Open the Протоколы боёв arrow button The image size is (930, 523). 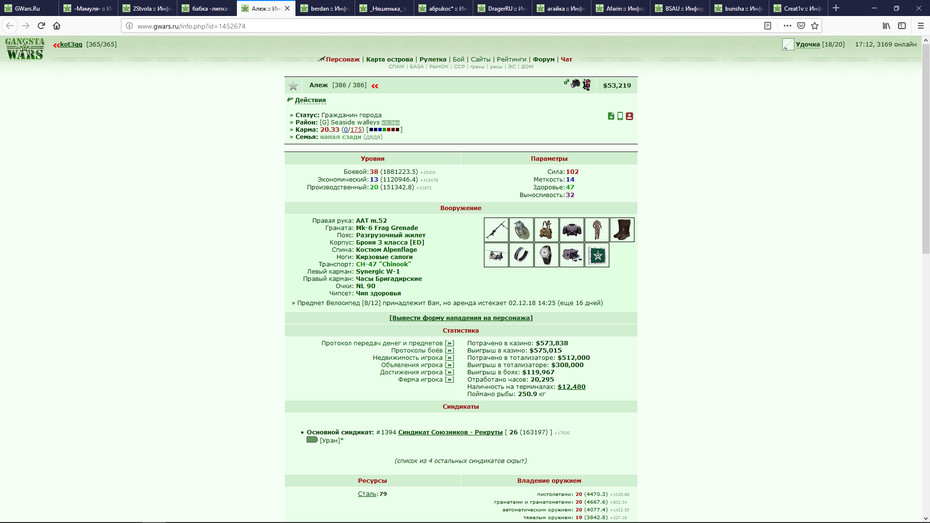point(449,350)
